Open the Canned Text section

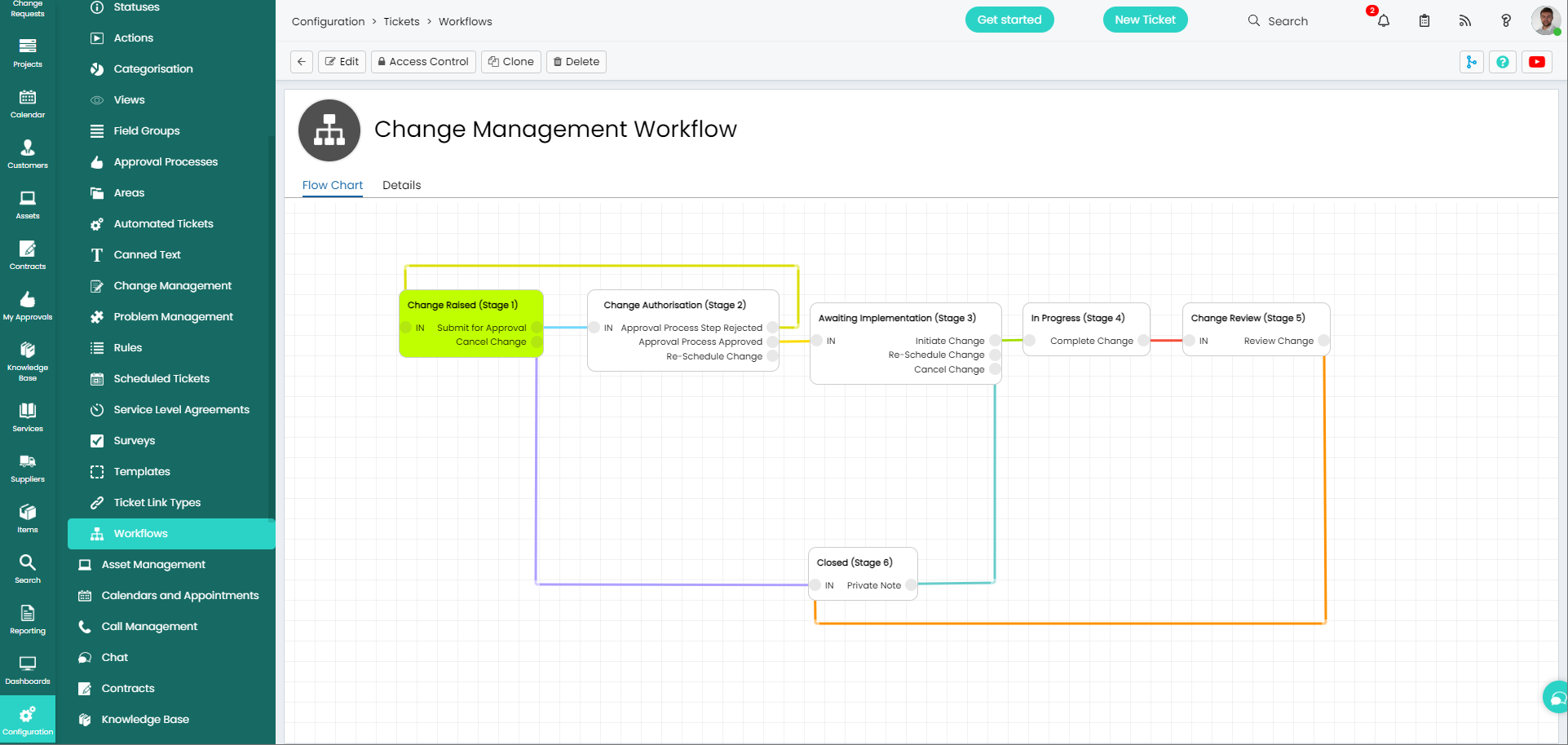pos(147,254)
